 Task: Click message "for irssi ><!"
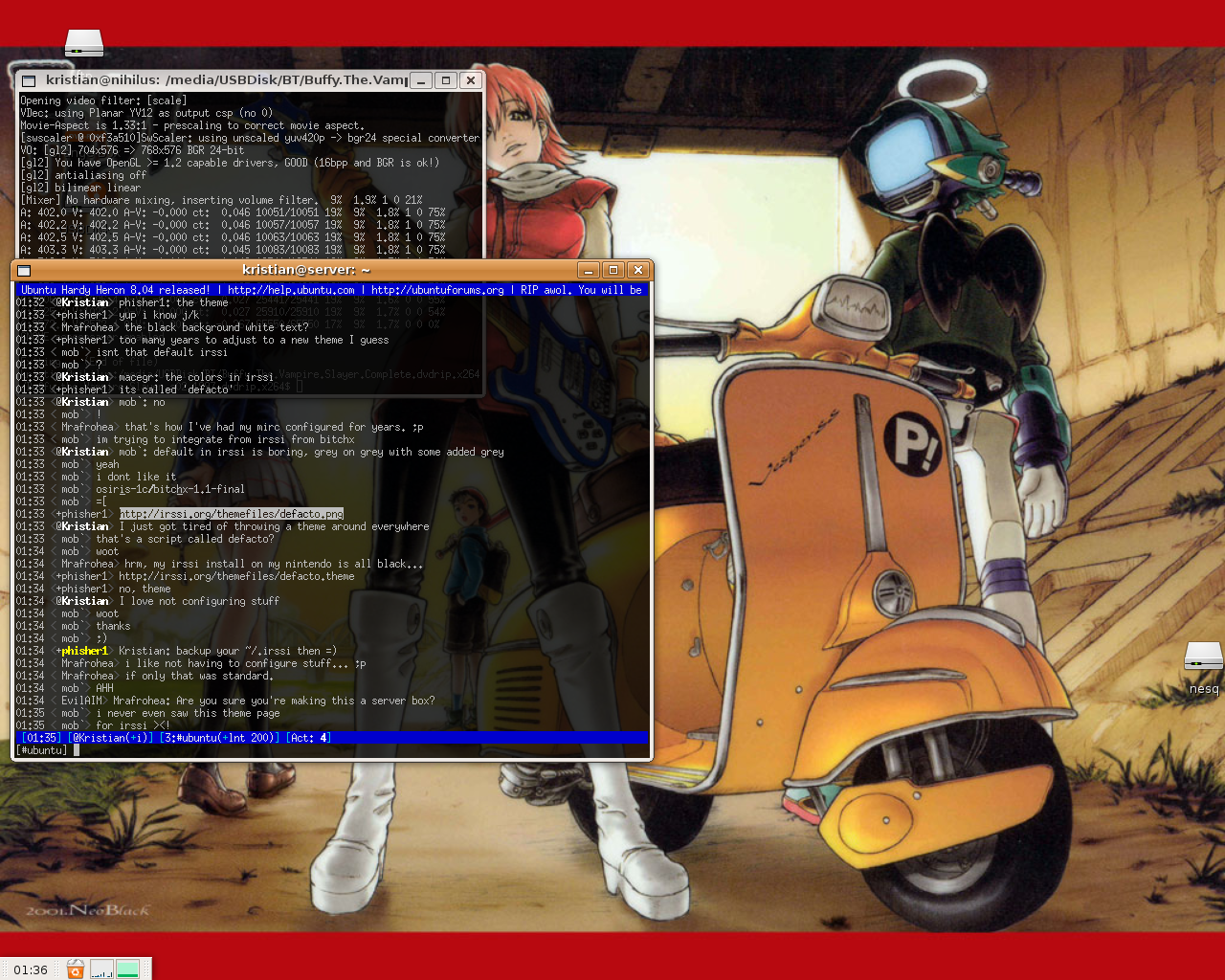pyautogui.click(x=133, y=725)
